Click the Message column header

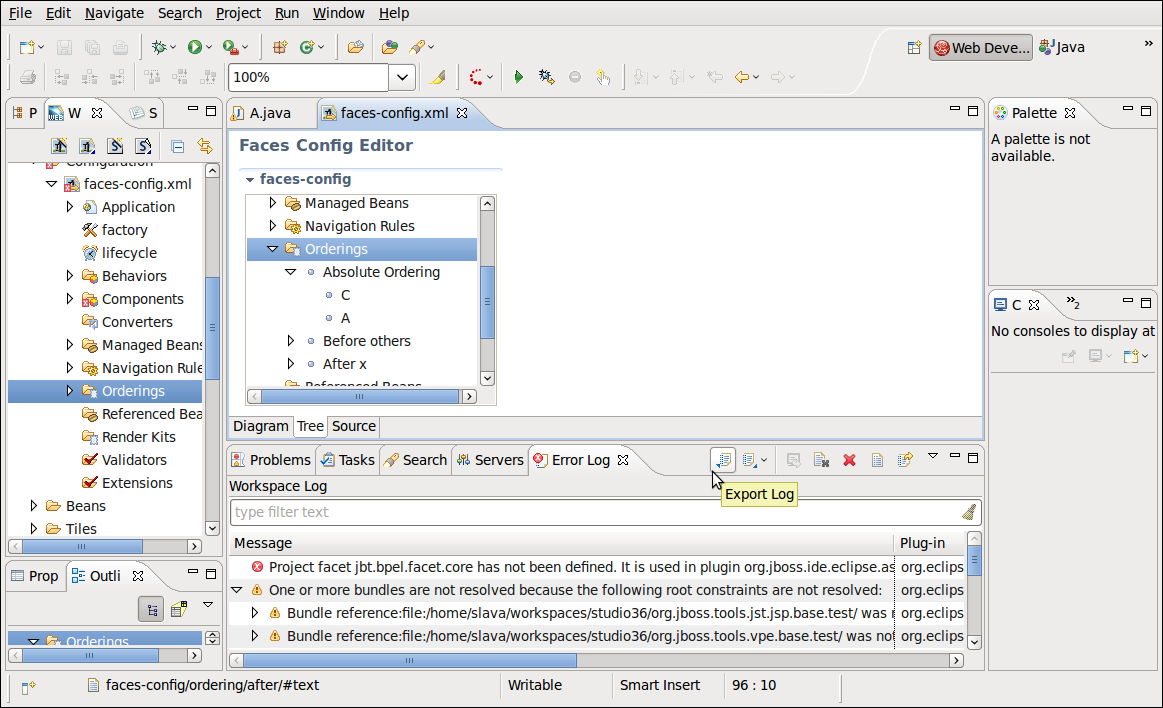pyautogui.click(x=561, y=543)
